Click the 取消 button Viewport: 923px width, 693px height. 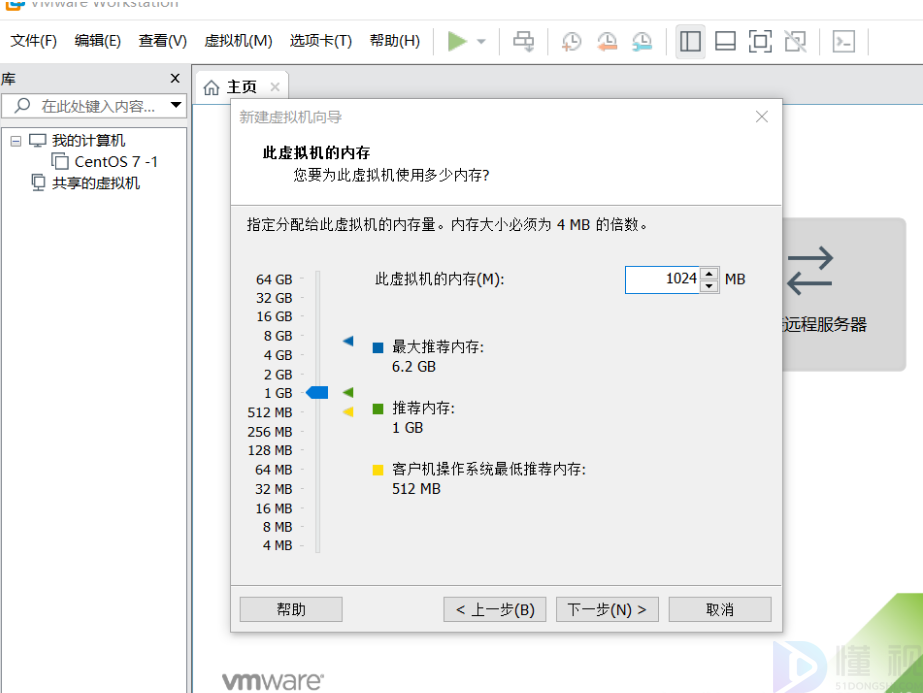[719, 609]
